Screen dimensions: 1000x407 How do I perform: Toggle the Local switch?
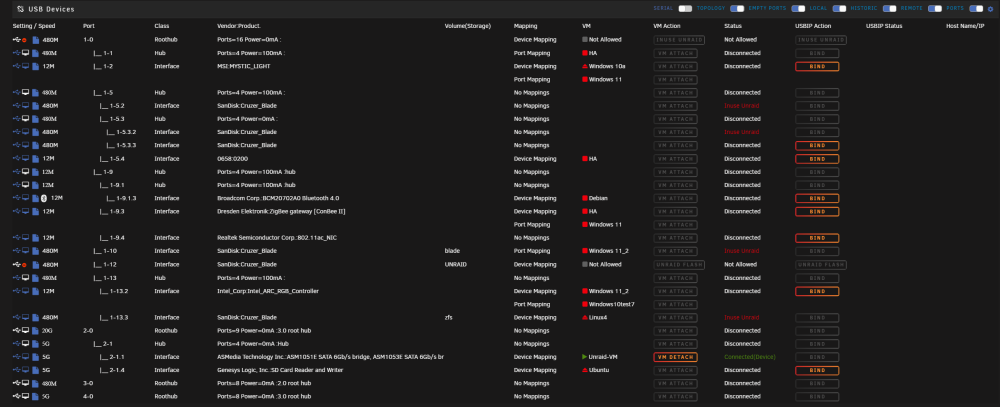pyautogui.click(x=839, y=9)
